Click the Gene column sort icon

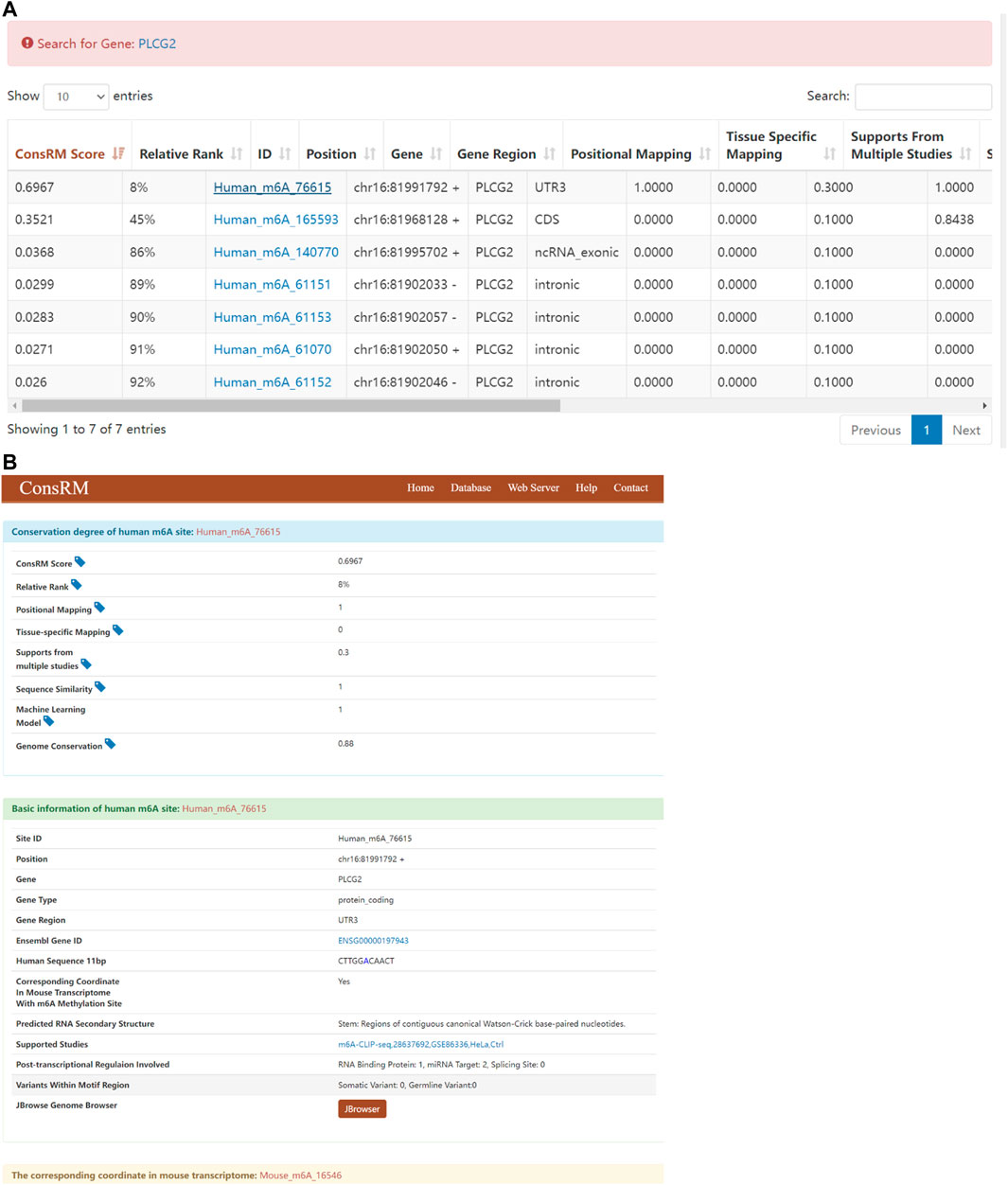[x=436, y=153]
